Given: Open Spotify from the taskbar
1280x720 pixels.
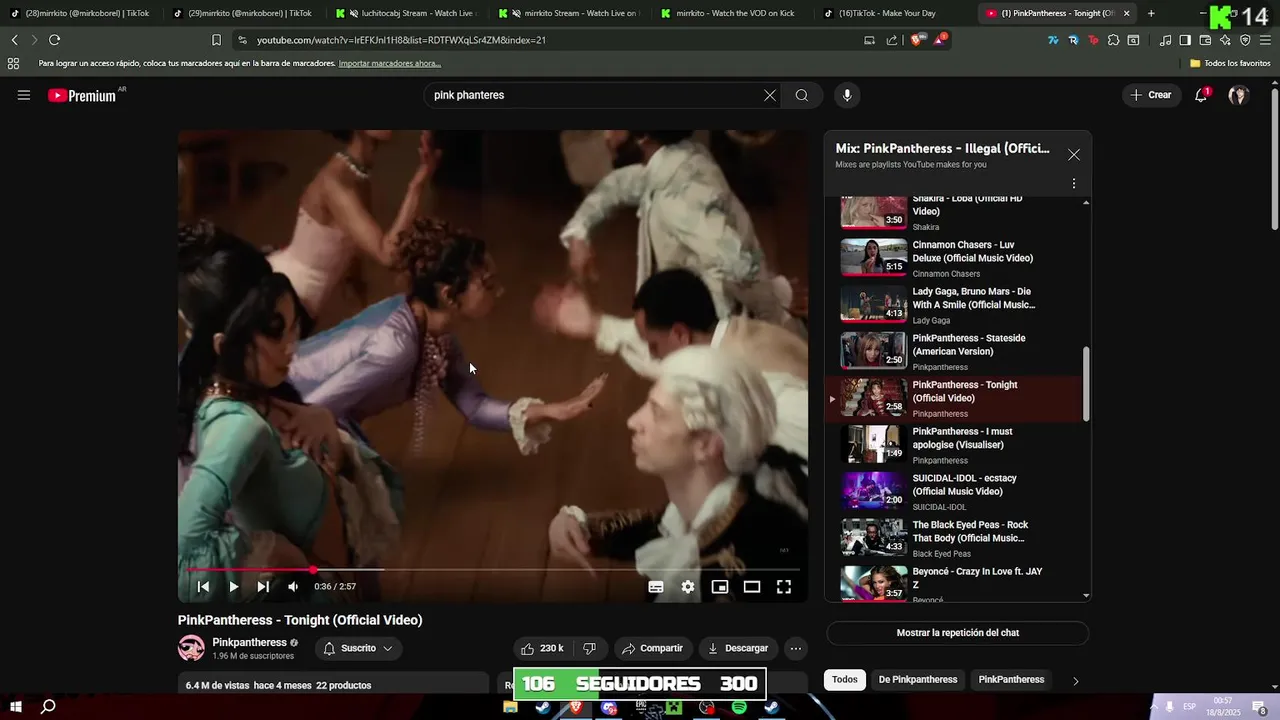Looking at the screenshot, I should pos(739,707).
